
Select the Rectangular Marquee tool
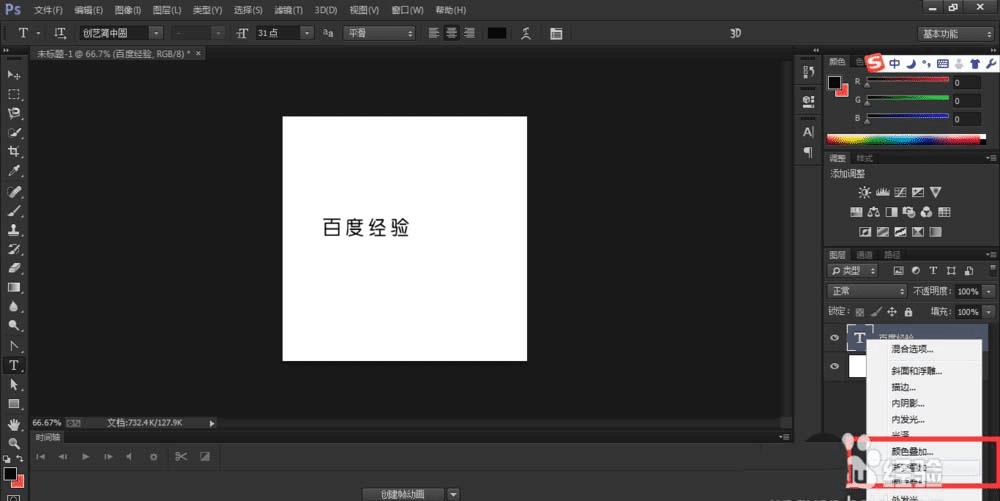pos(13,94)
